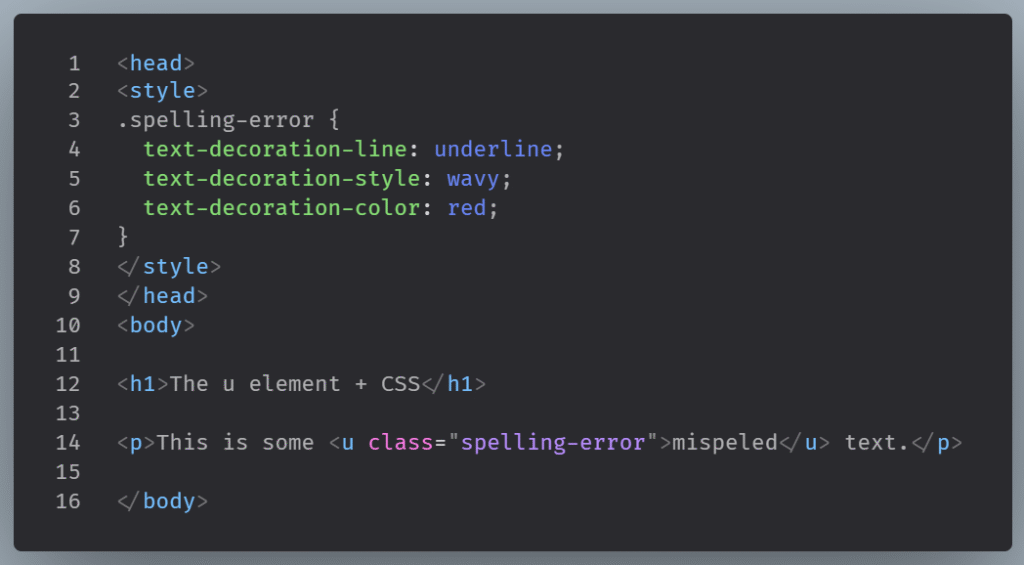Click line number 14 in the gutter
1024x565 pixels.
[68, 442]
